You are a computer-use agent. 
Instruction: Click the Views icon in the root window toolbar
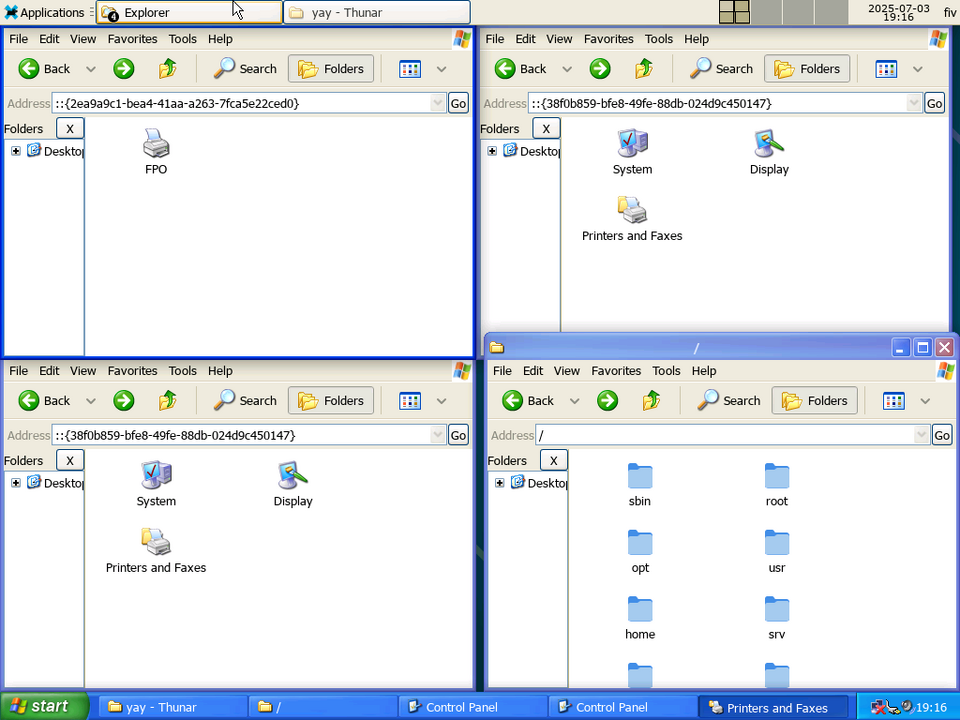coord(893,400)
